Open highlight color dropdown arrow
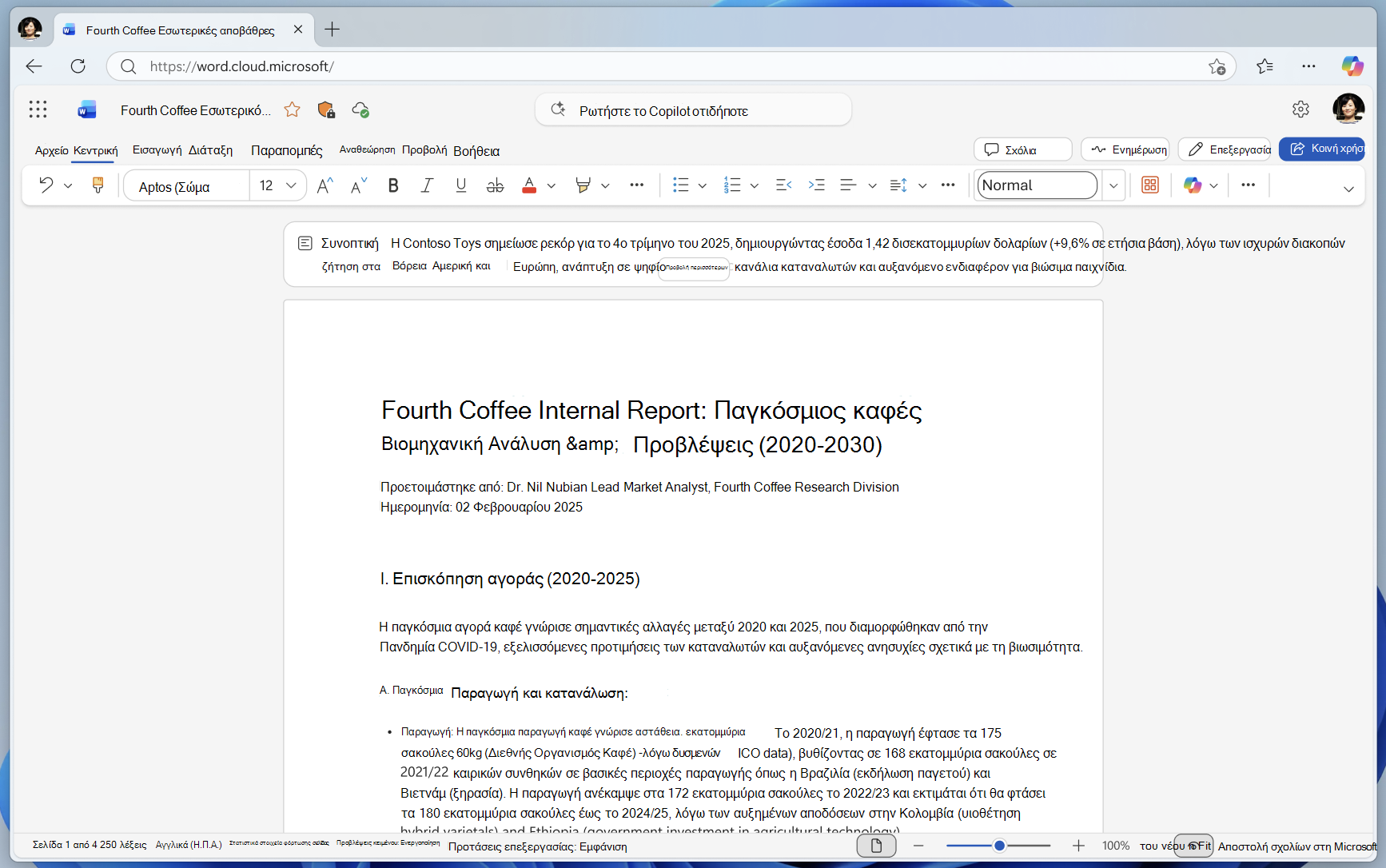The height and width of the screenshot is (868, 1386). coord(605,185)
